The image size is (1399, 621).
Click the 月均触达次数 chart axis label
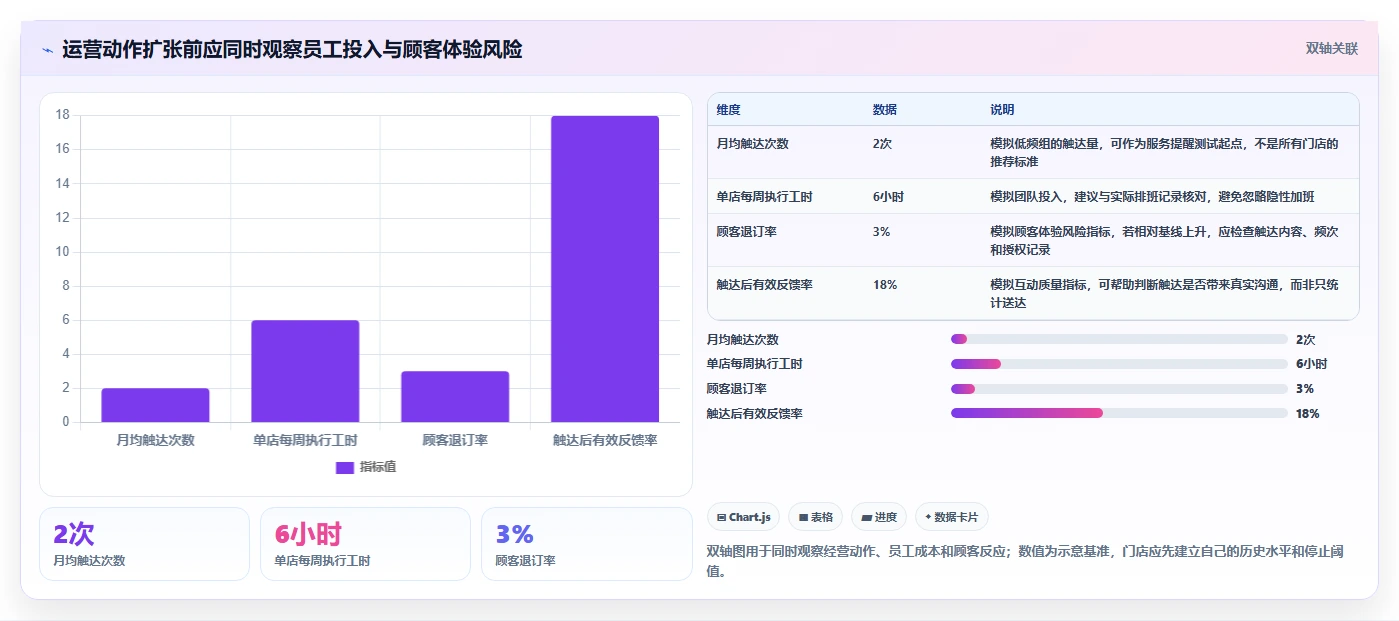tap(155, 440)
